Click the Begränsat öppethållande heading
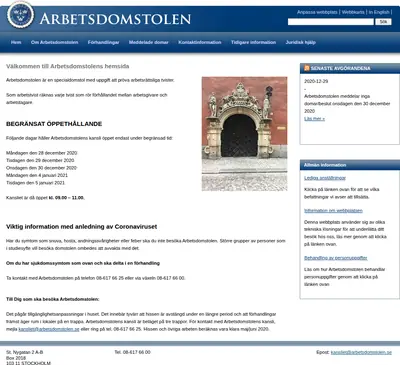Image resolution: width=400 pixels, height=365 pixels. click(54, 124)
